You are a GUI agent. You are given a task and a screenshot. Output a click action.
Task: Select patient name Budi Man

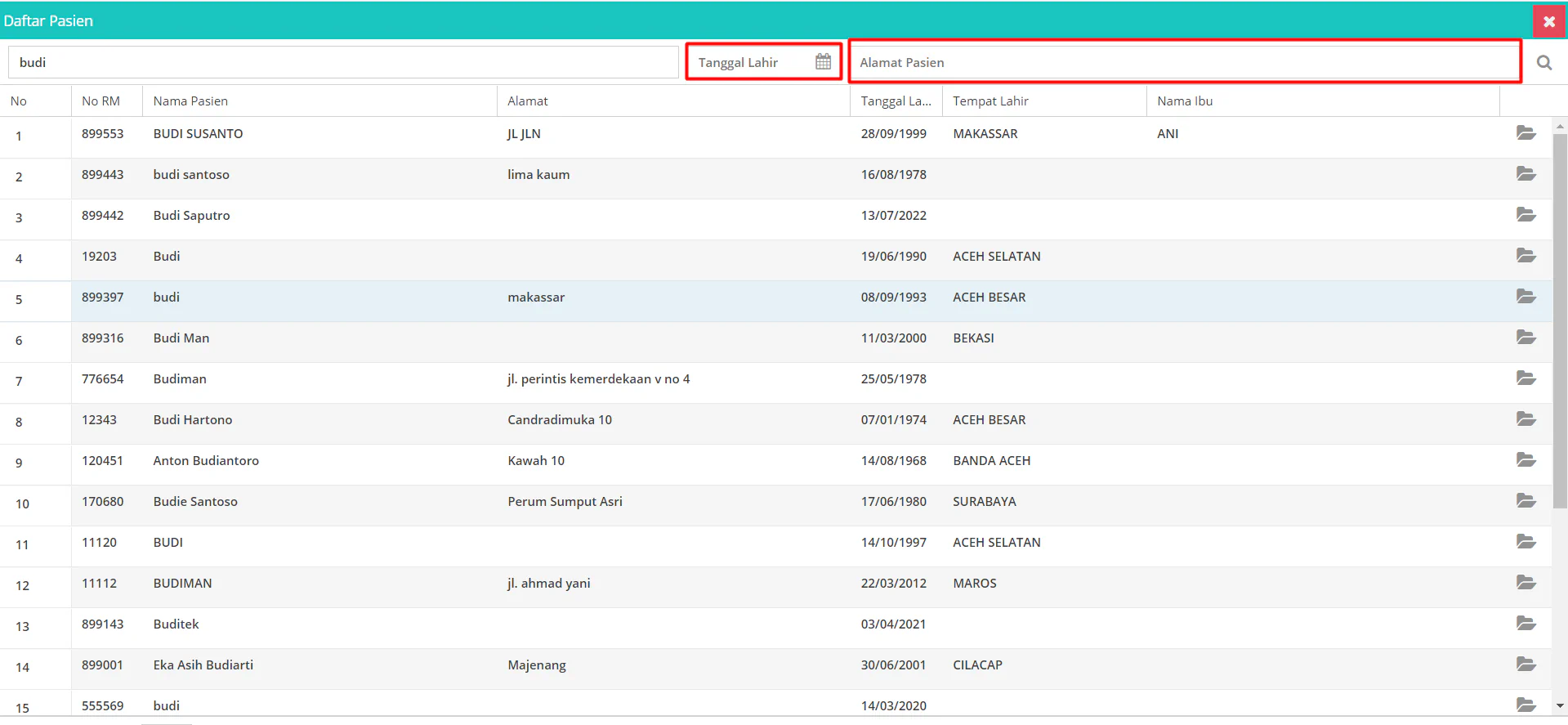[181, 338]
